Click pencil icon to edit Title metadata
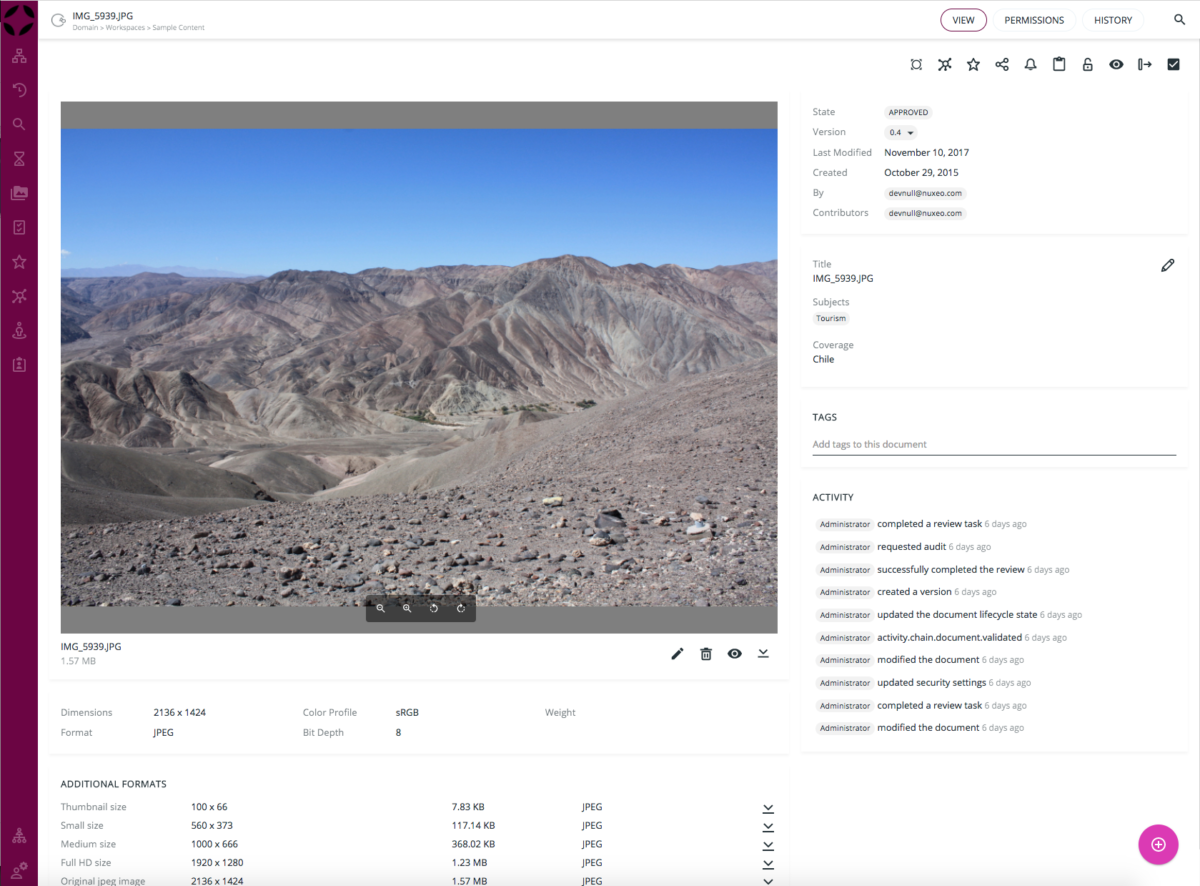1200x886 pixels. 1167,265
